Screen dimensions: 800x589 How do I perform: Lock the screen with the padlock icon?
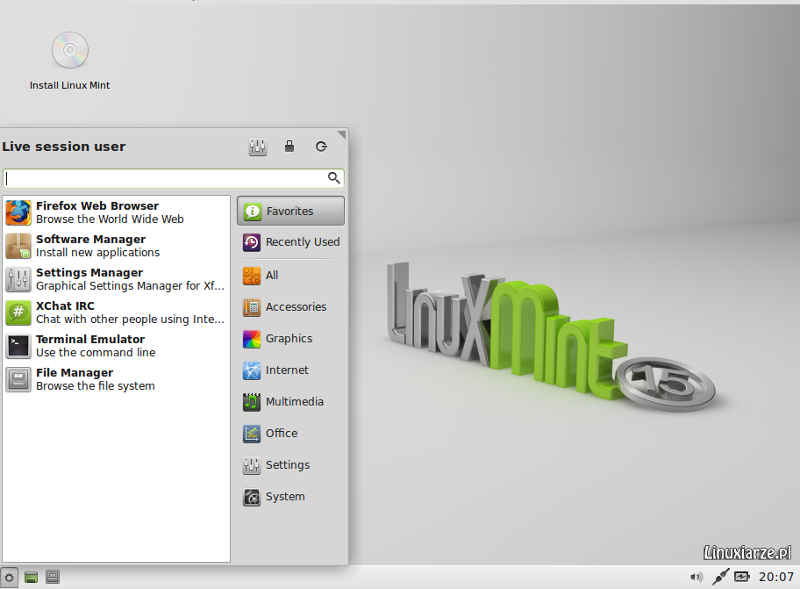click(289, 146)
